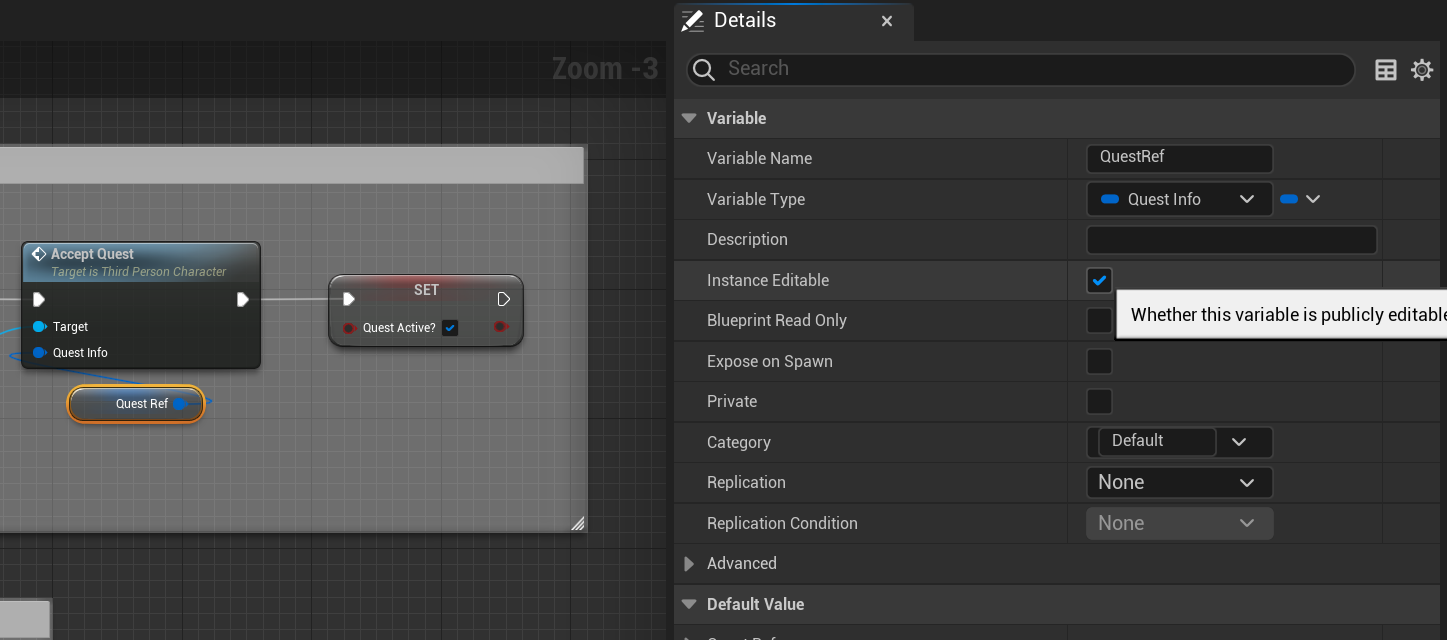Open the Details settings gear icon
Viewport: 1447px width, 640px height.
click(x=1421, y=70)
